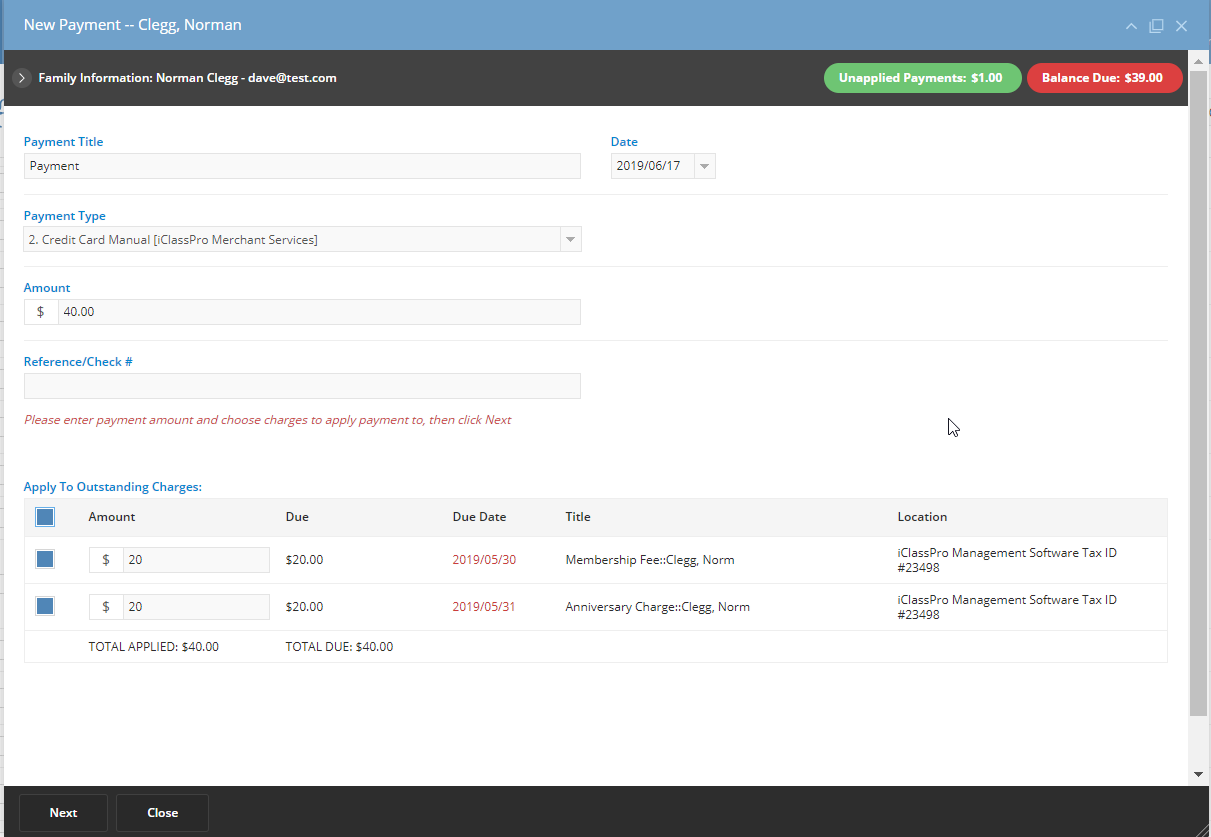The width and height of the screenshot is (1211, 837).
Task: Click the $20.00 due in Membership Fee row
Action: point(304,560)
